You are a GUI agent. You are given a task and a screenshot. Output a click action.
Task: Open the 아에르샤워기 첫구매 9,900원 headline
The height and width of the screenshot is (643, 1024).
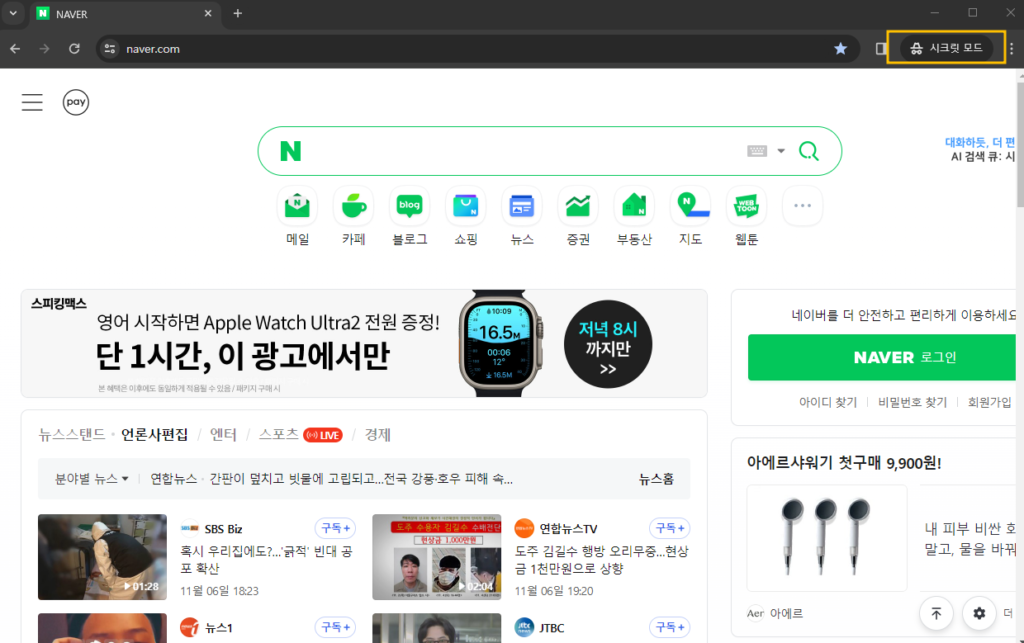pyautogui.click(x=844, y=463)
